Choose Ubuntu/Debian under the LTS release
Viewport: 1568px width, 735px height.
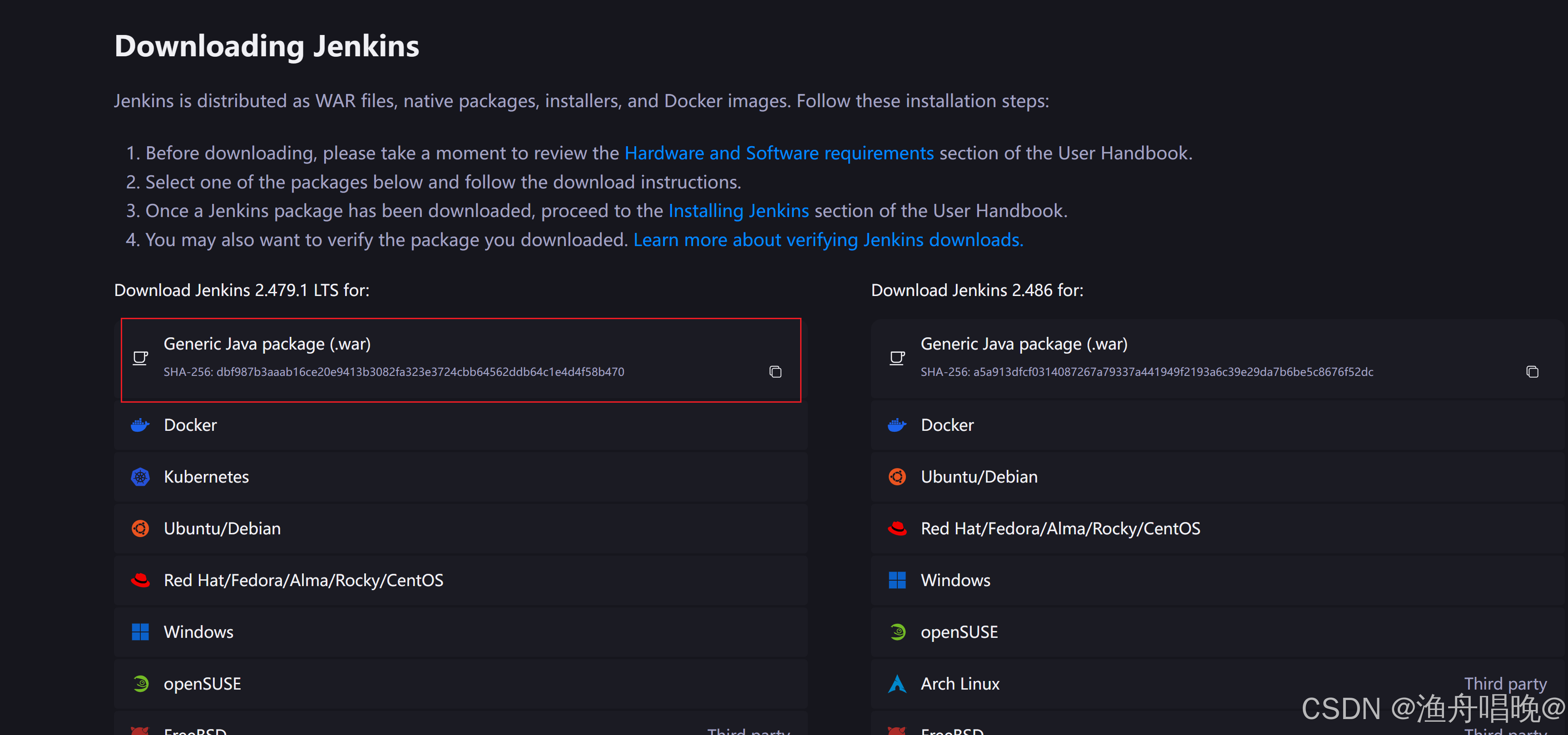(x=461, y=528)
